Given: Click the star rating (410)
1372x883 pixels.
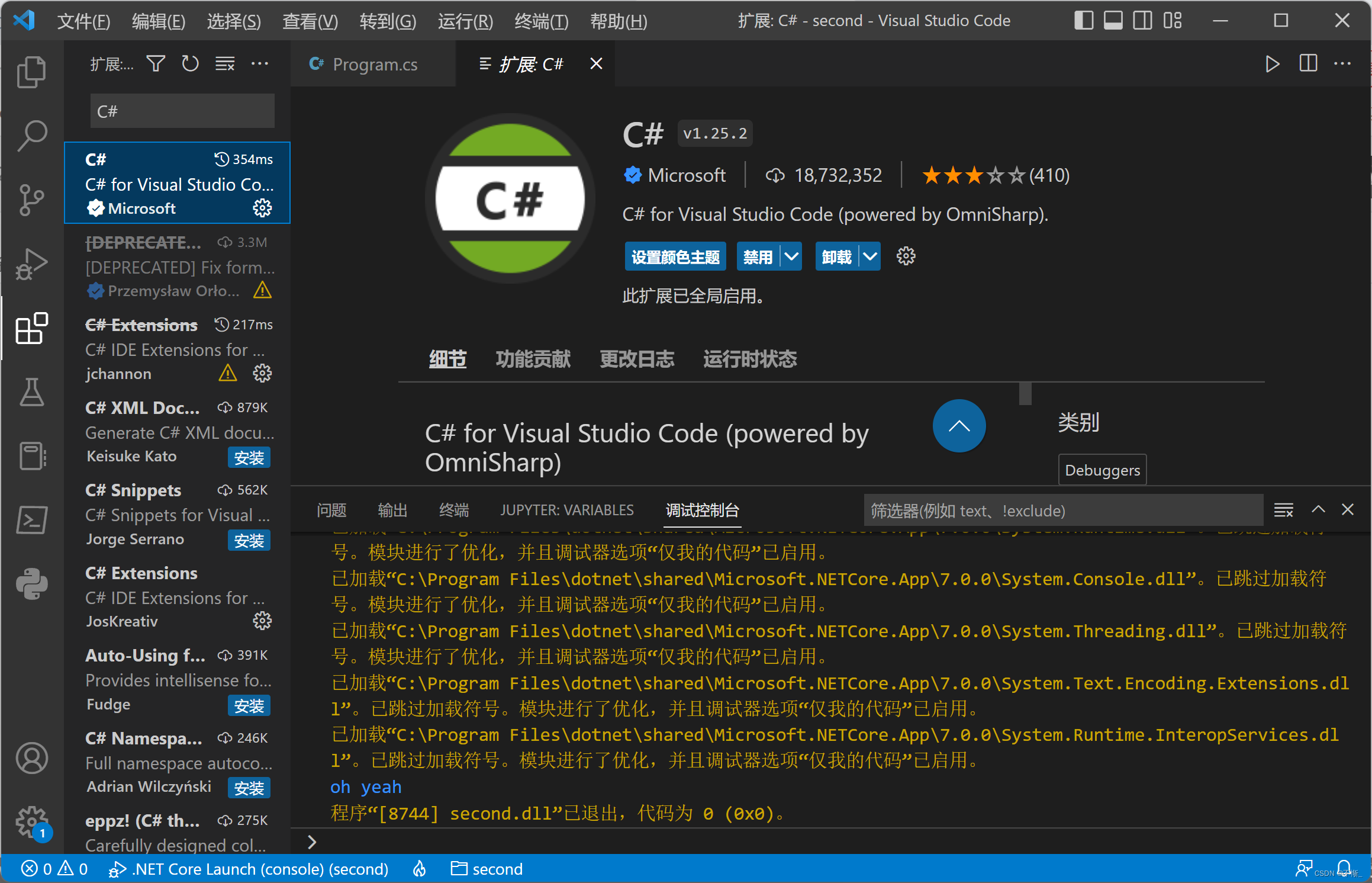Looking at the screenshot, I should point(996,175).
